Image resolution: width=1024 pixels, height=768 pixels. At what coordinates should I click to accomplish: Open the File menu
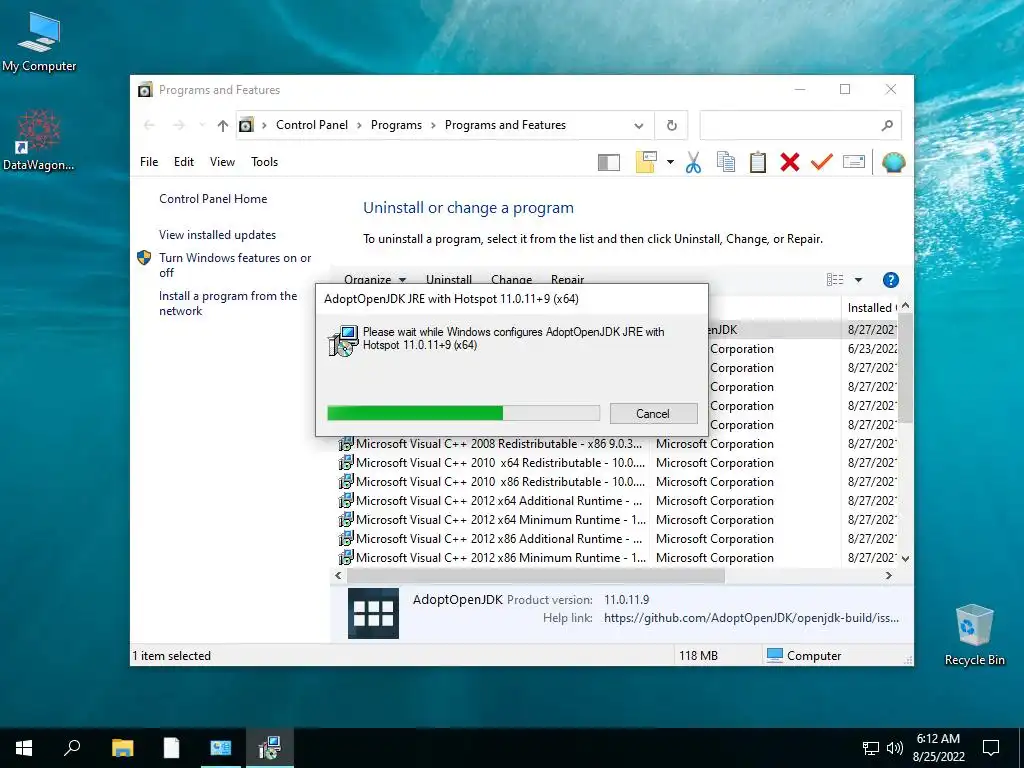(149, 162)
